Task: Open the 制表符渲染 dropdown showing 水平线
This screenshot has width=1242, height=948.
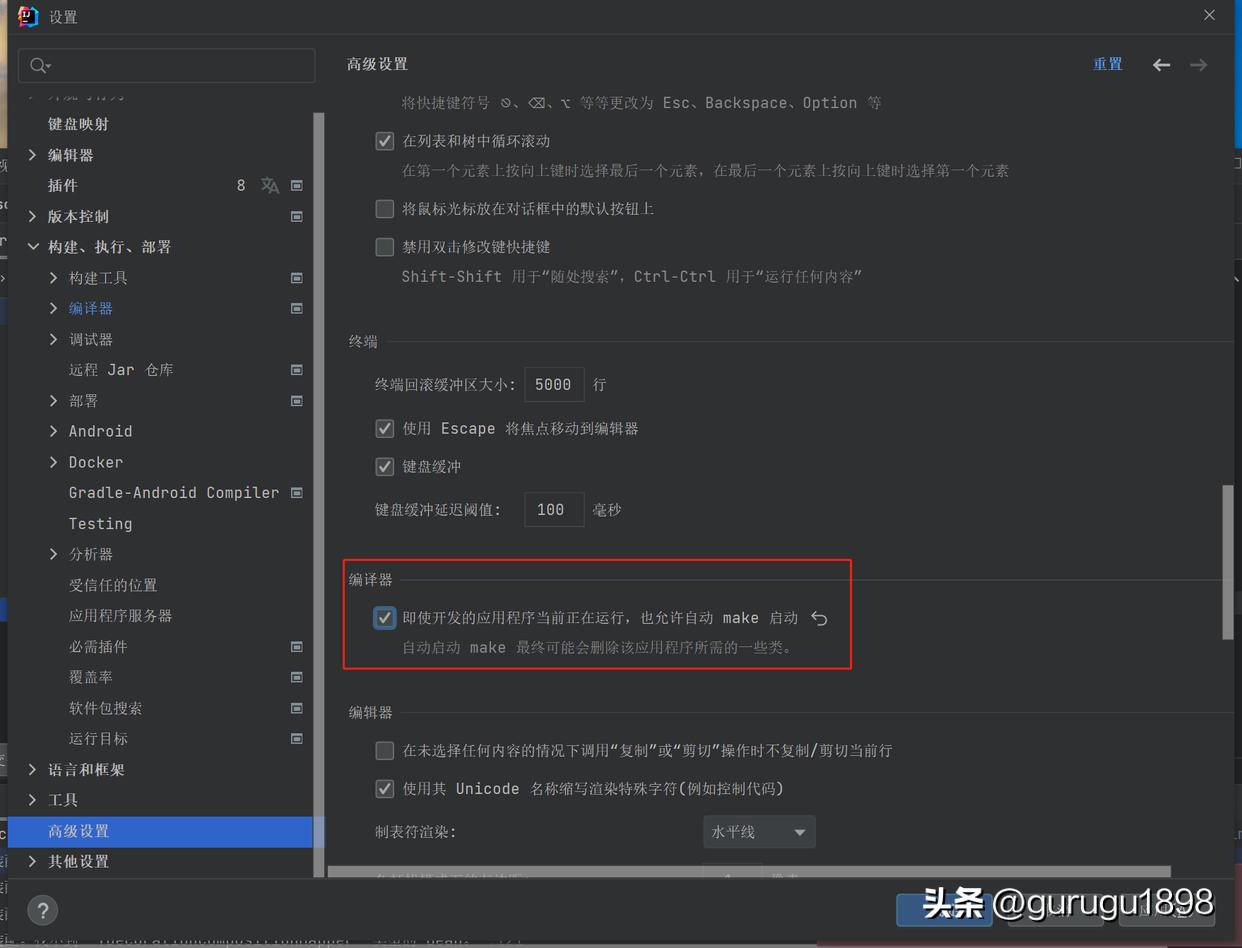Action: tap(758, 831)
